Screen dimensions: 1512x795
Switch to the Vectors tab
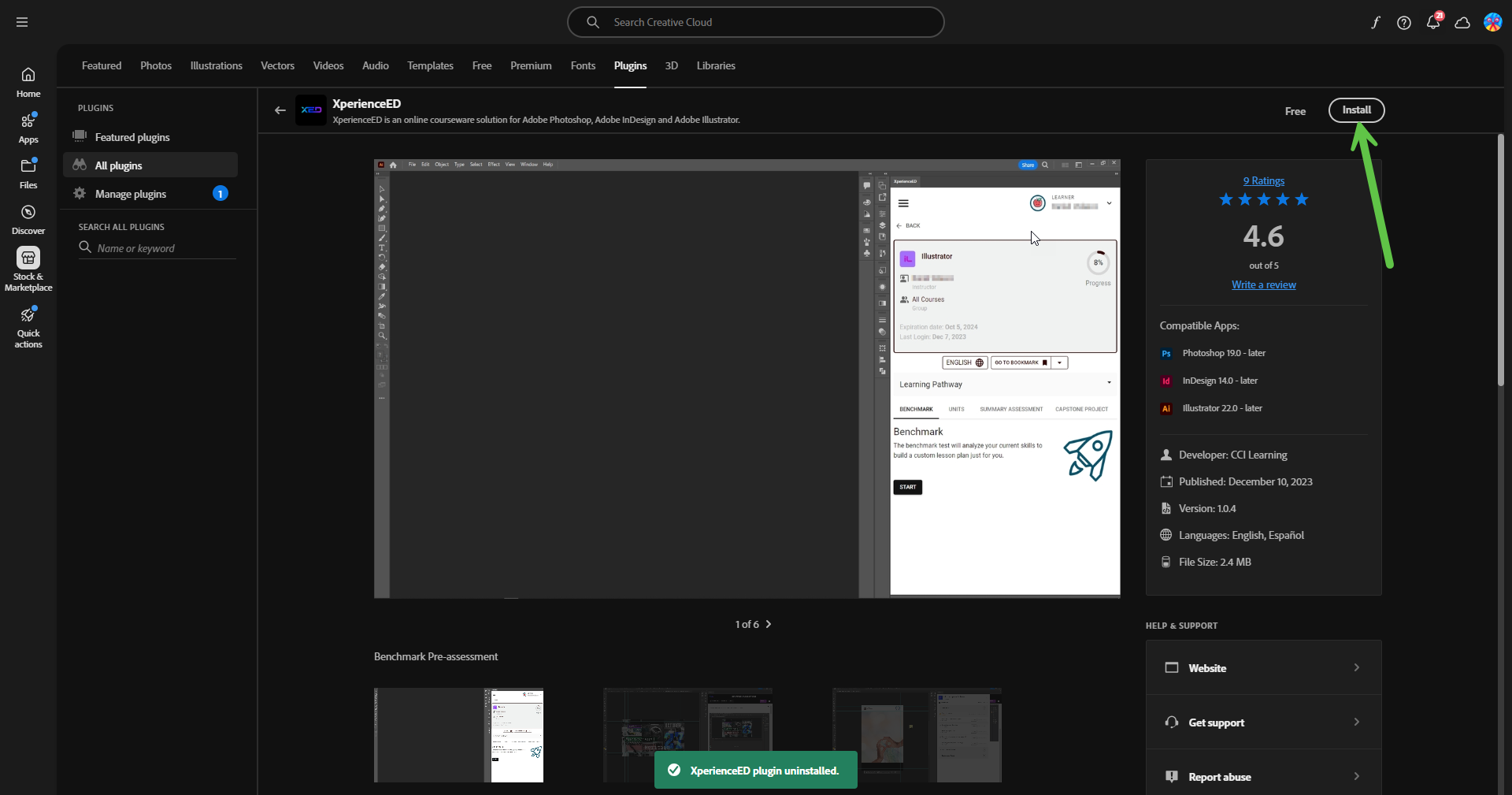click(277, 65)
